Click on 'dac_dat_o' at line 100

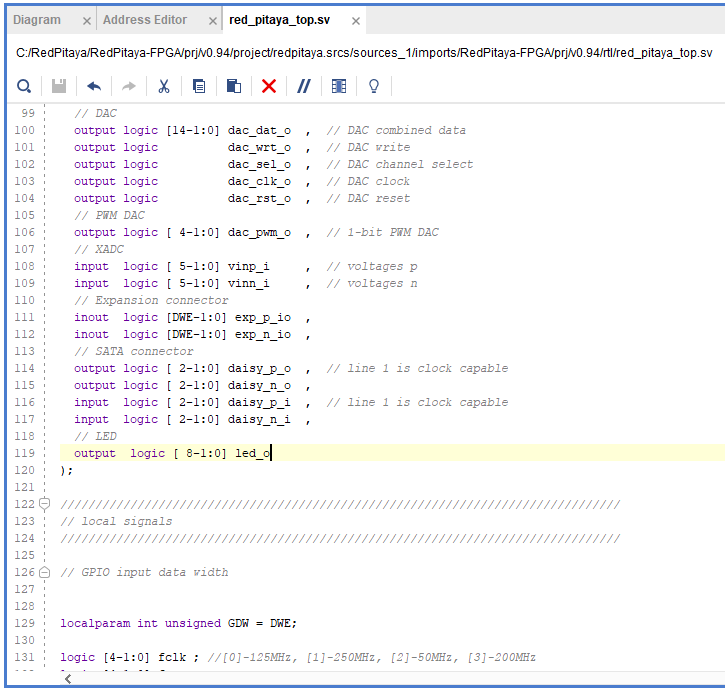click(259, 130)
